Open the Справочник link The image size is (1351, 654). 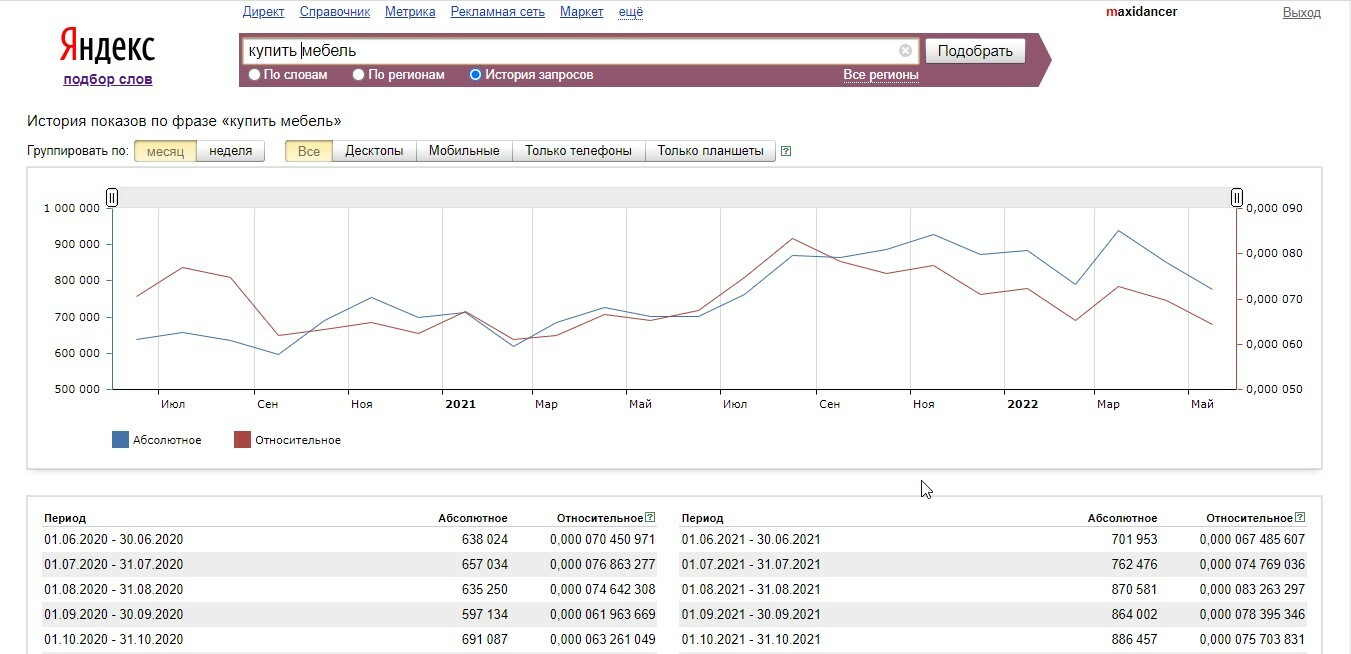(335, 12)
